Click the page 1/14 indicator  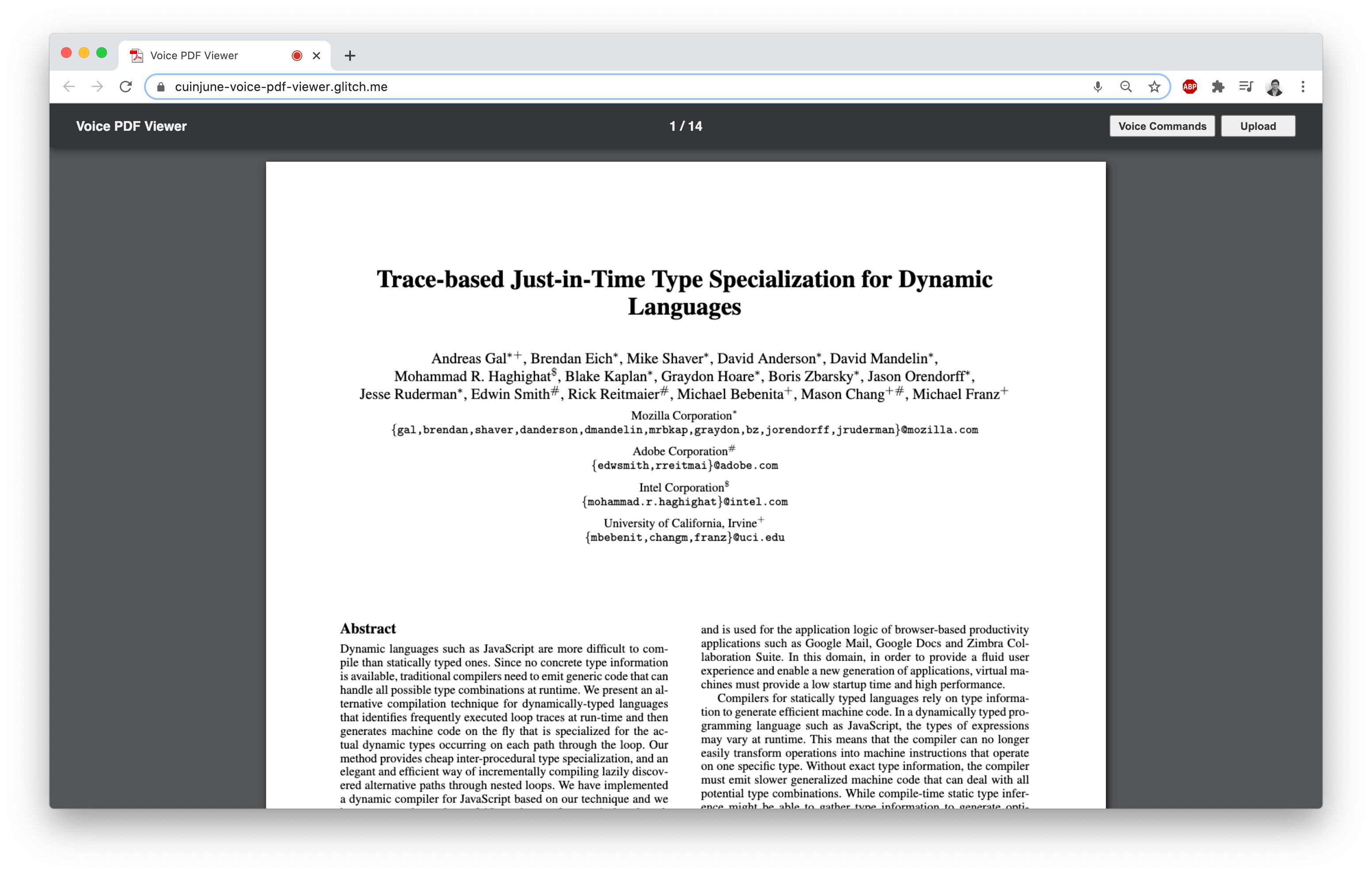click(x=686, y=126)
